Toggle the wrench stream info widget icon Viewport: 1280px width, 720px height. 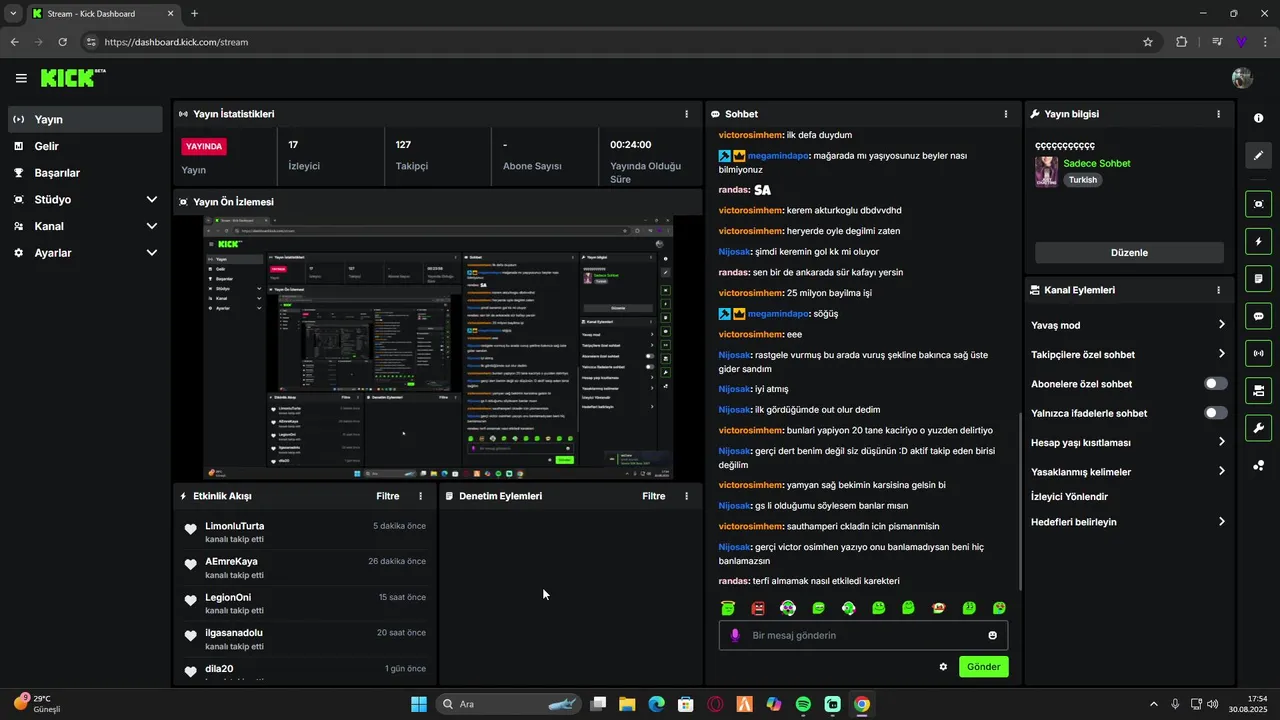1258,428
